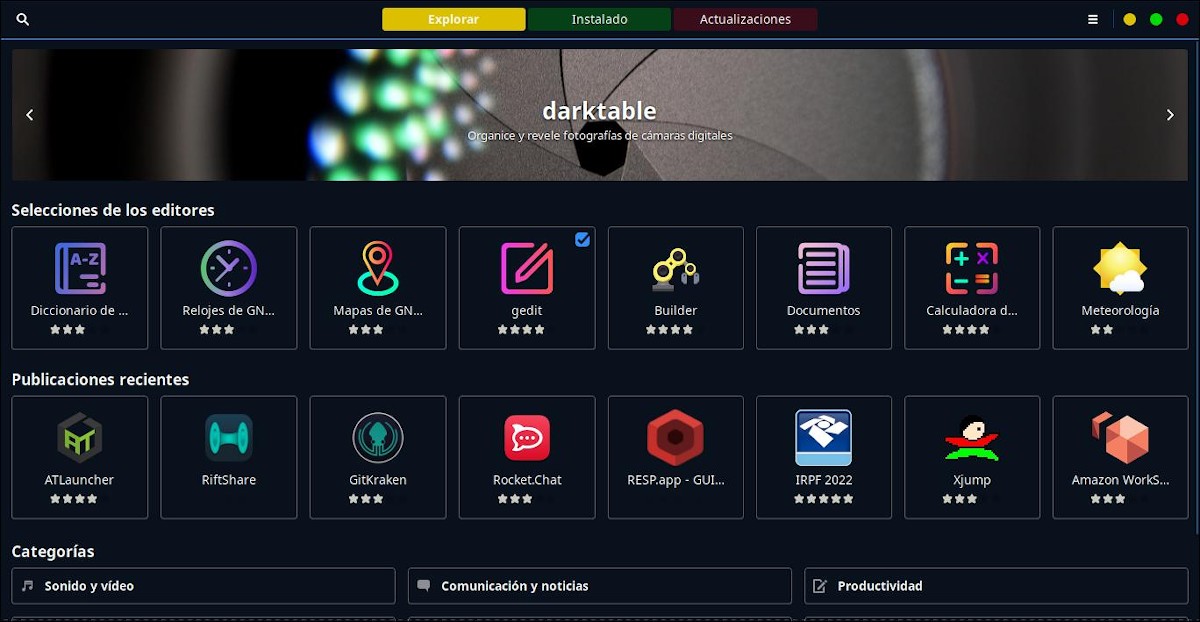Click the "RiftShare" app name
The image size is (1200, 622).
point(229,480)
